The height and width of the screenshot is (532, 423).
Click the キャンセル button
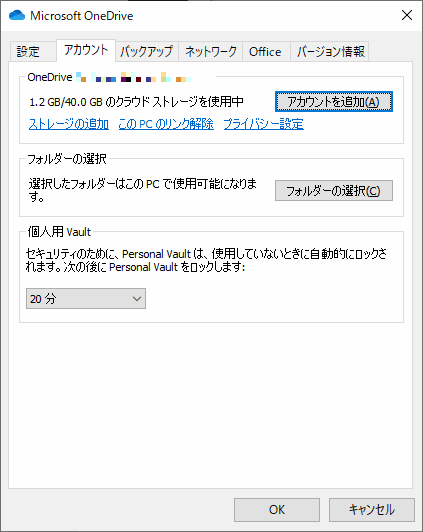click(x=372, y=510)
